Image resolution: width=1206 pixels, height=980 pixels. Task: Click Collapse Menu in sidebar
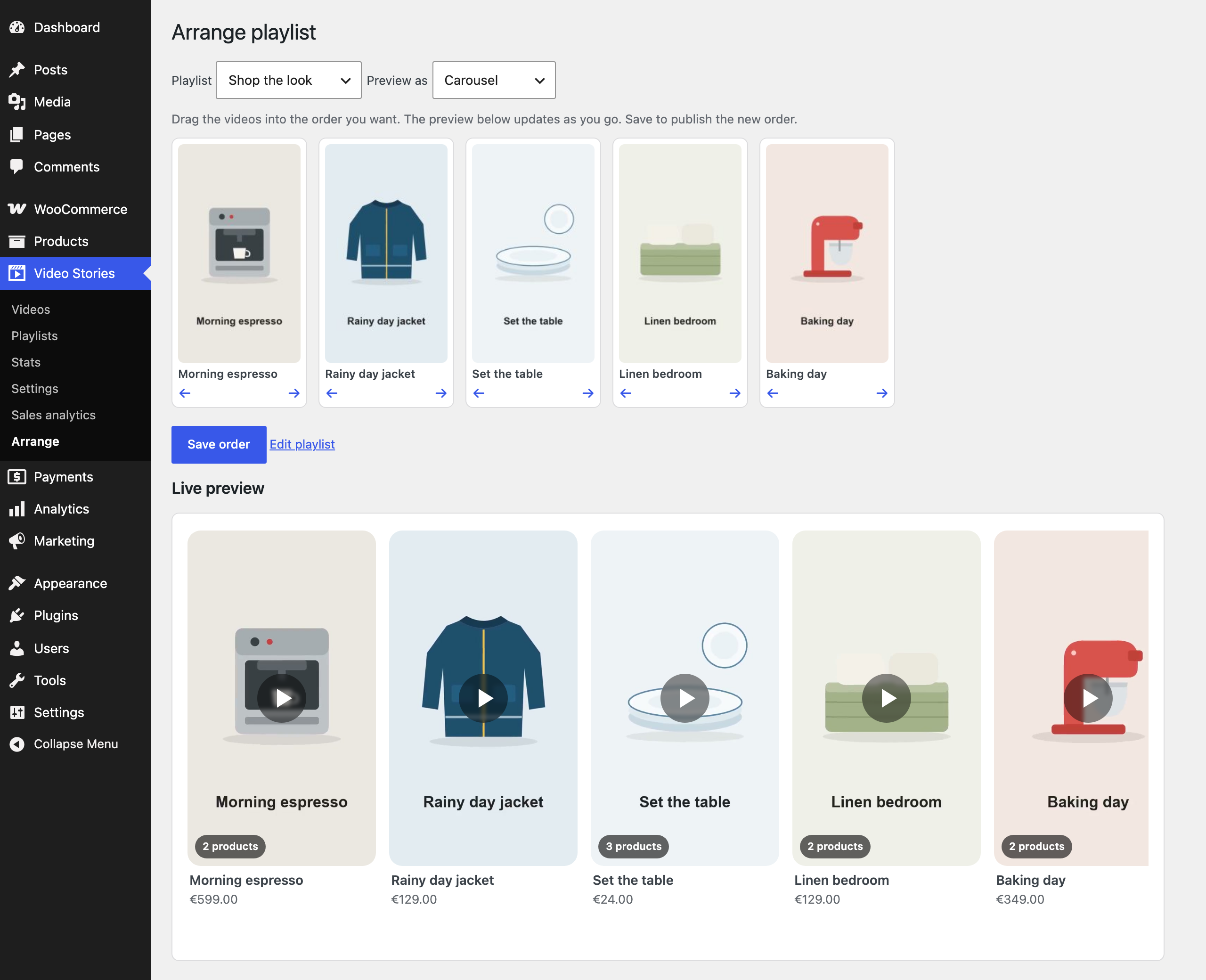click(x=75, y=744)
